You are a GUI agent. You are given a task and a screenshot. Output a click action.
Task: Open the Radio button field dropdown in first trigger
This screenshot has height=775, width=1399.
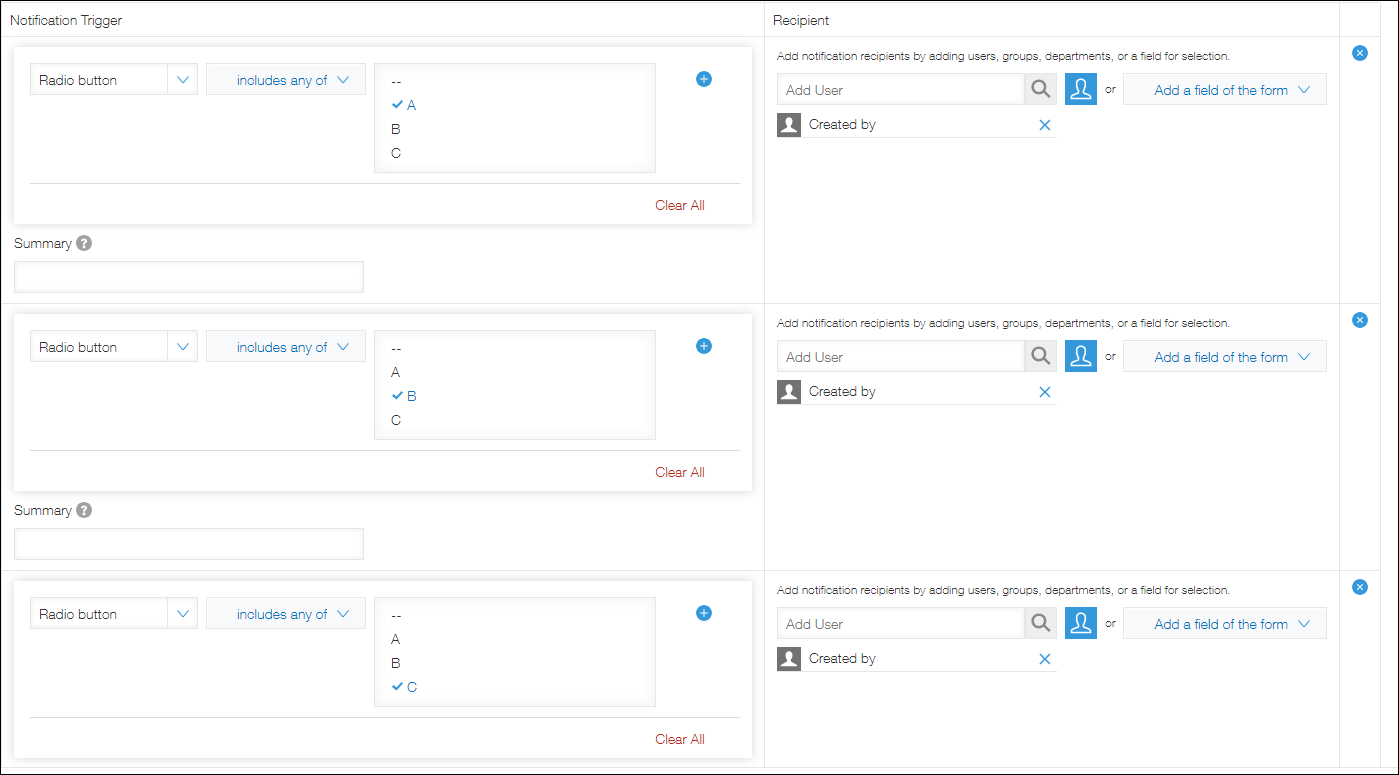pos(113,79)
